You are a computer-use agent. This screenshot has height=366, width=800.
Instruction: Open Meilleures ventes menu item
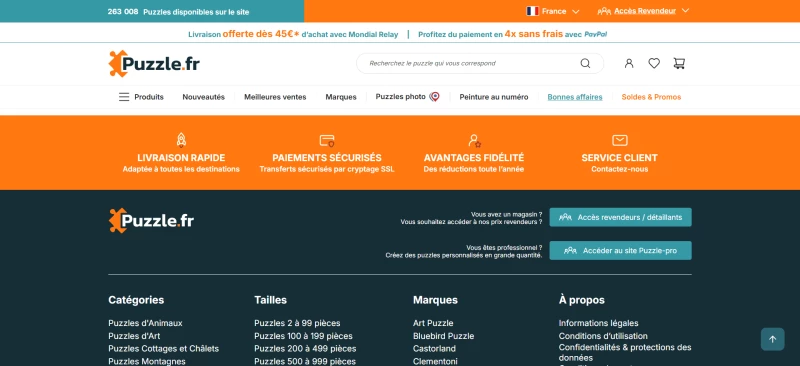[x=275, y=97]
